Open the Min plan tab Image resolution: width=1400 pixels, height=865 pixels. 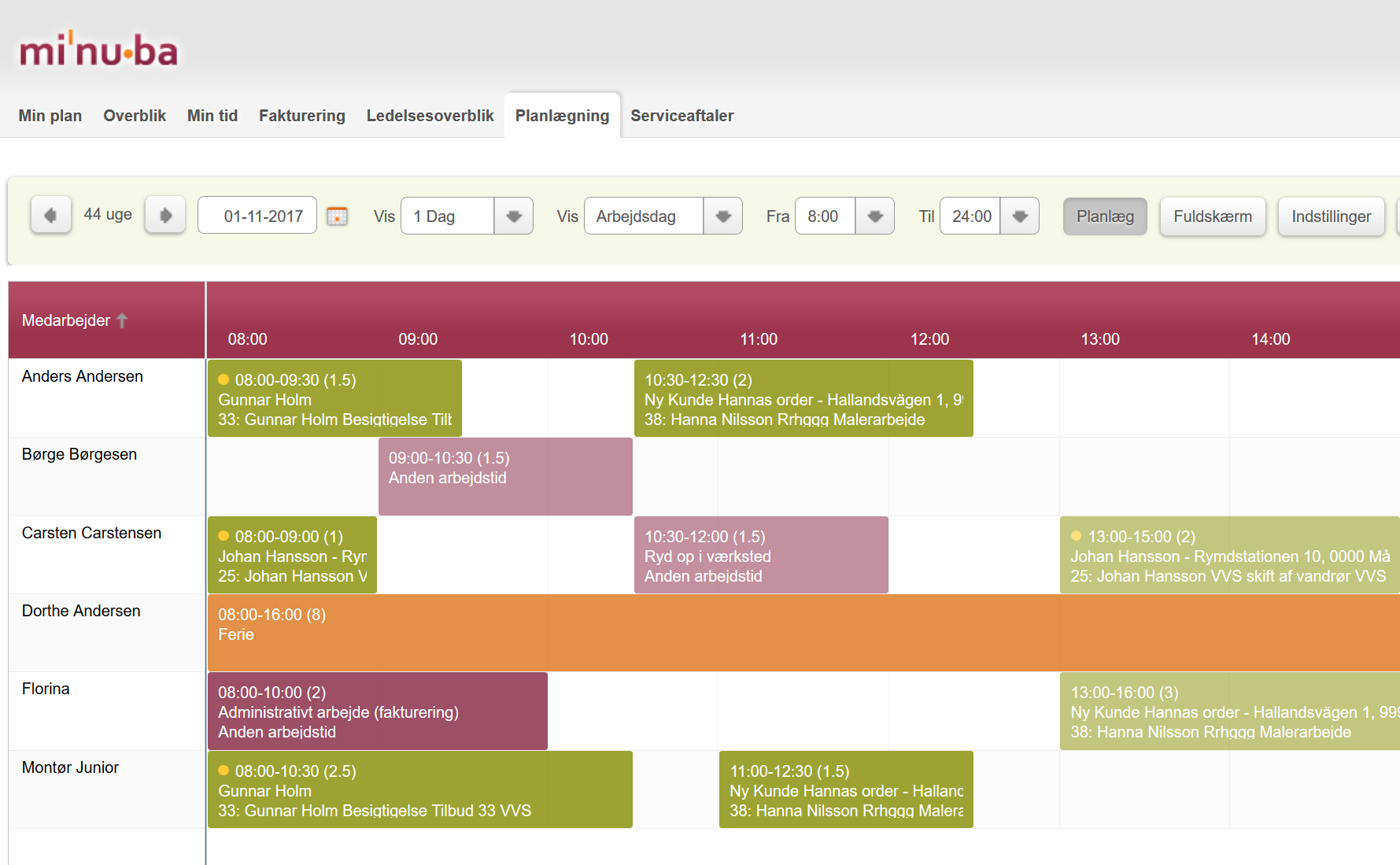point(50,116)
